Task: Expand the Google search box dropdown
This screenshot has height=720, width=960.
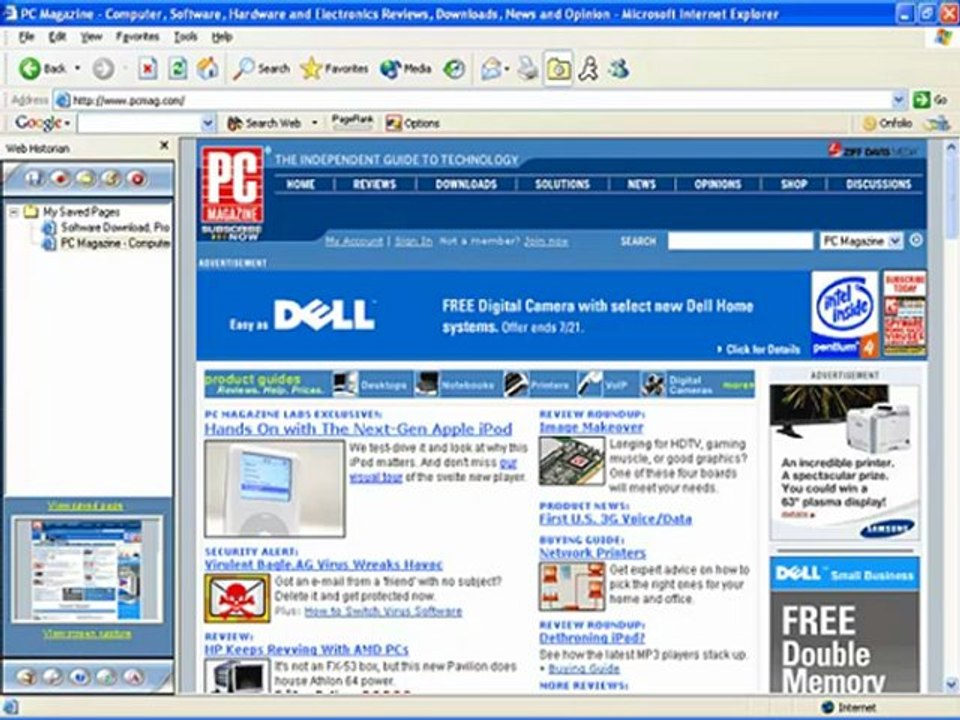Action: (208, 123)
